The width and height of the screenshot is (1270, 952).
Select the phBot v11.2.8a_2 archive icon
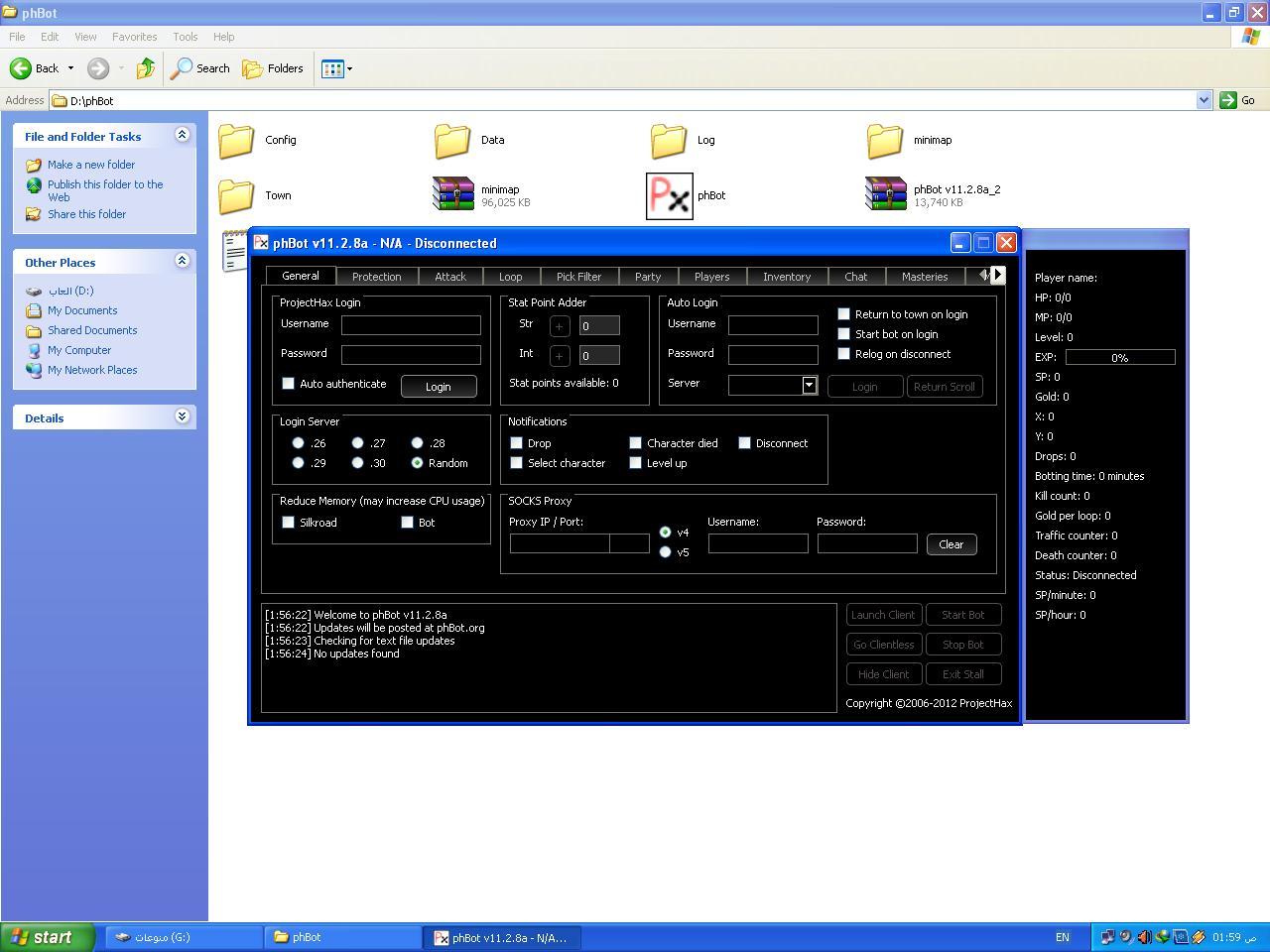(886, 194)
